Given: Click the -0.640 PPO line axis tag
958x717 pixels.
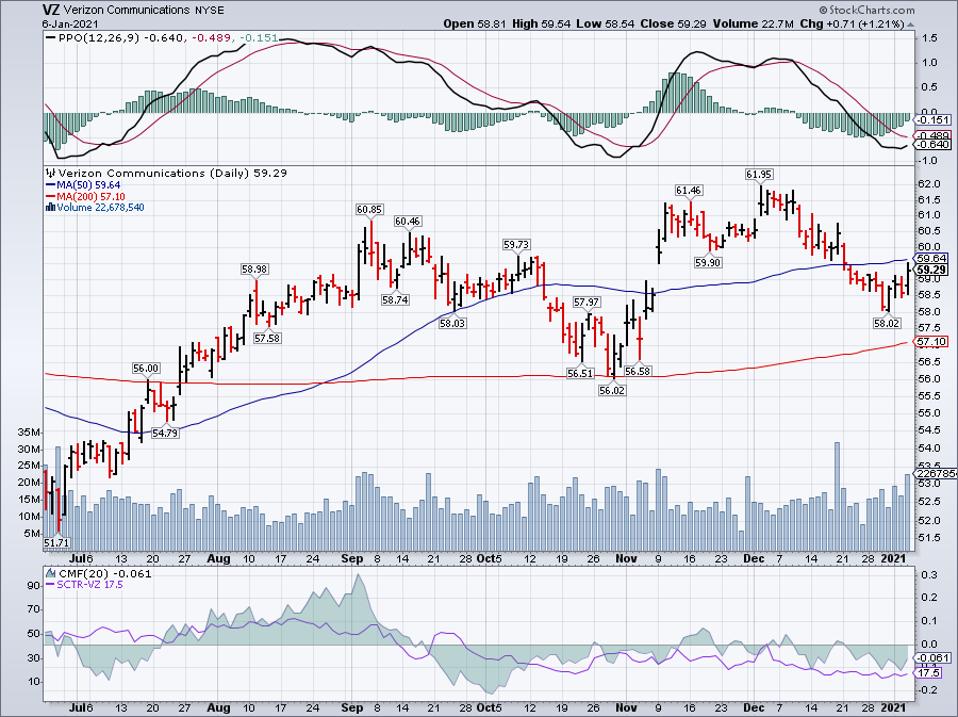Looking at the screenshot, I should 933,145.
